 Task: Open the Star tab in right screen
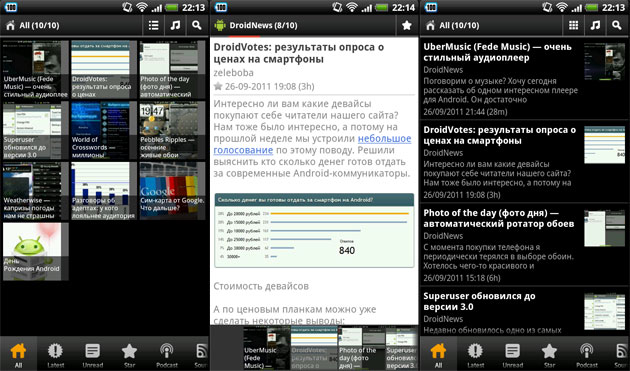pos(549,354)
